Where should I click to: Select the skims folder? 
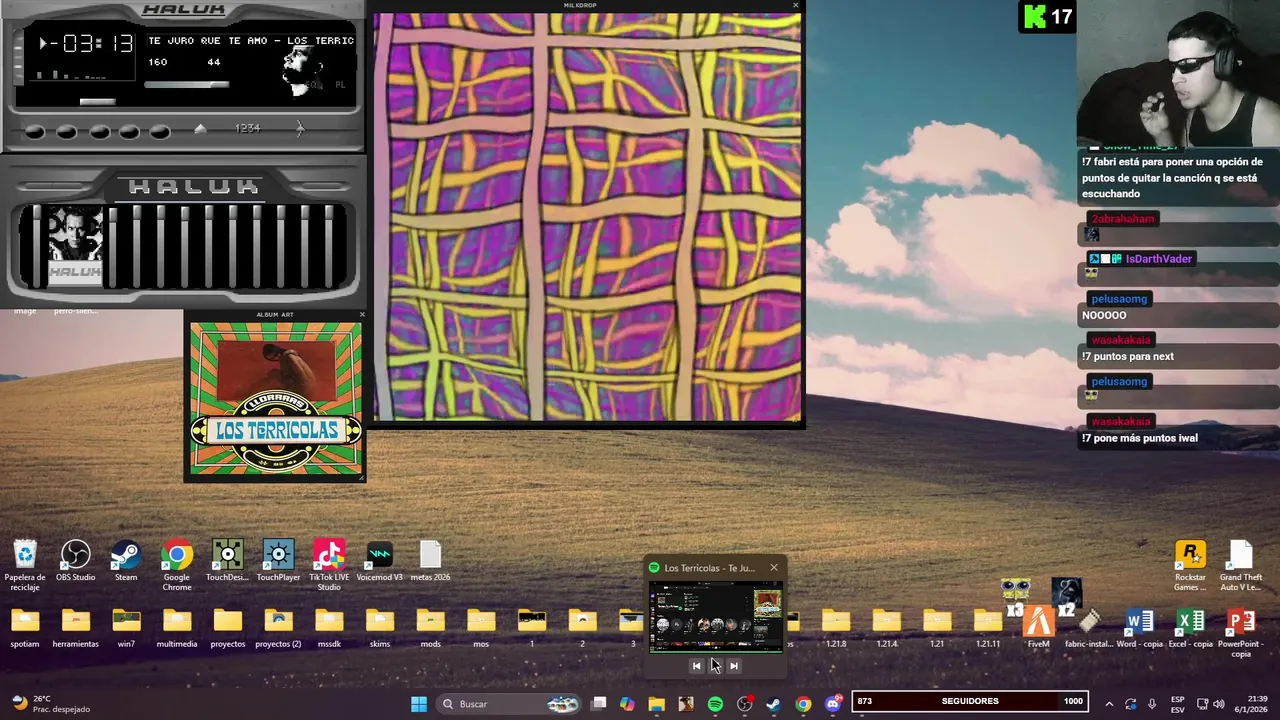pyautogui.click(x=380, y=627)
